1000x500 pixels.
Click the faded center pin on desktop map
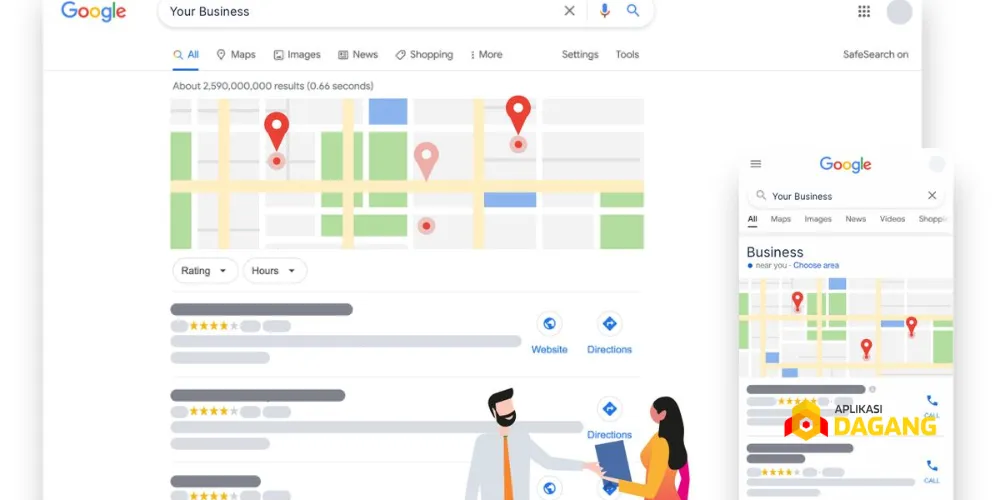pos(426,161)
